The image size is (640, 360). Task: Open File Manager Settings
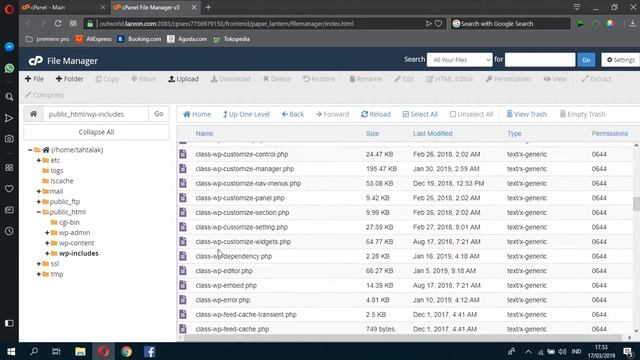click(620, 60)
